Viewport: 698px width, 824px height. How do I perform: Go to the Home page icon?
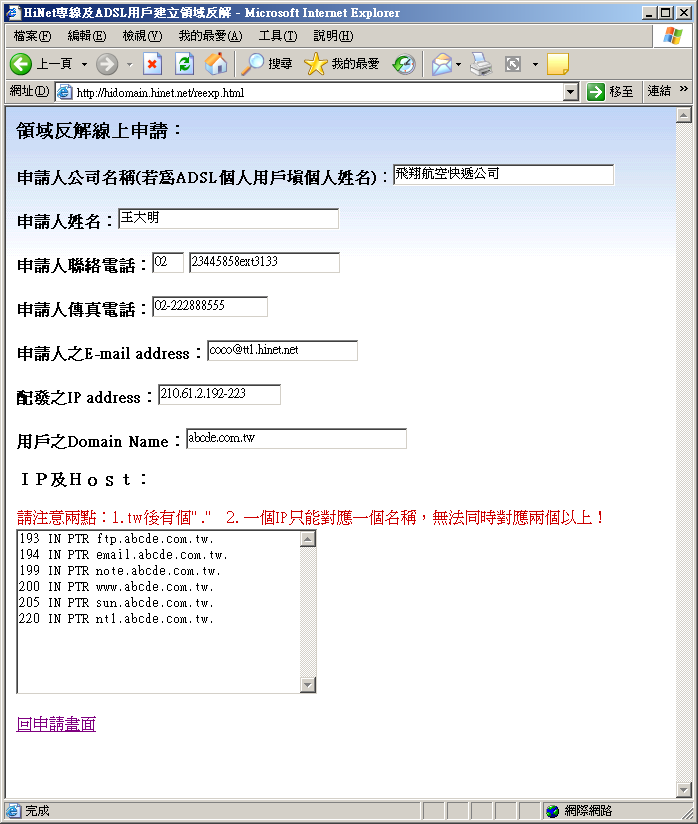coord(216,64)
